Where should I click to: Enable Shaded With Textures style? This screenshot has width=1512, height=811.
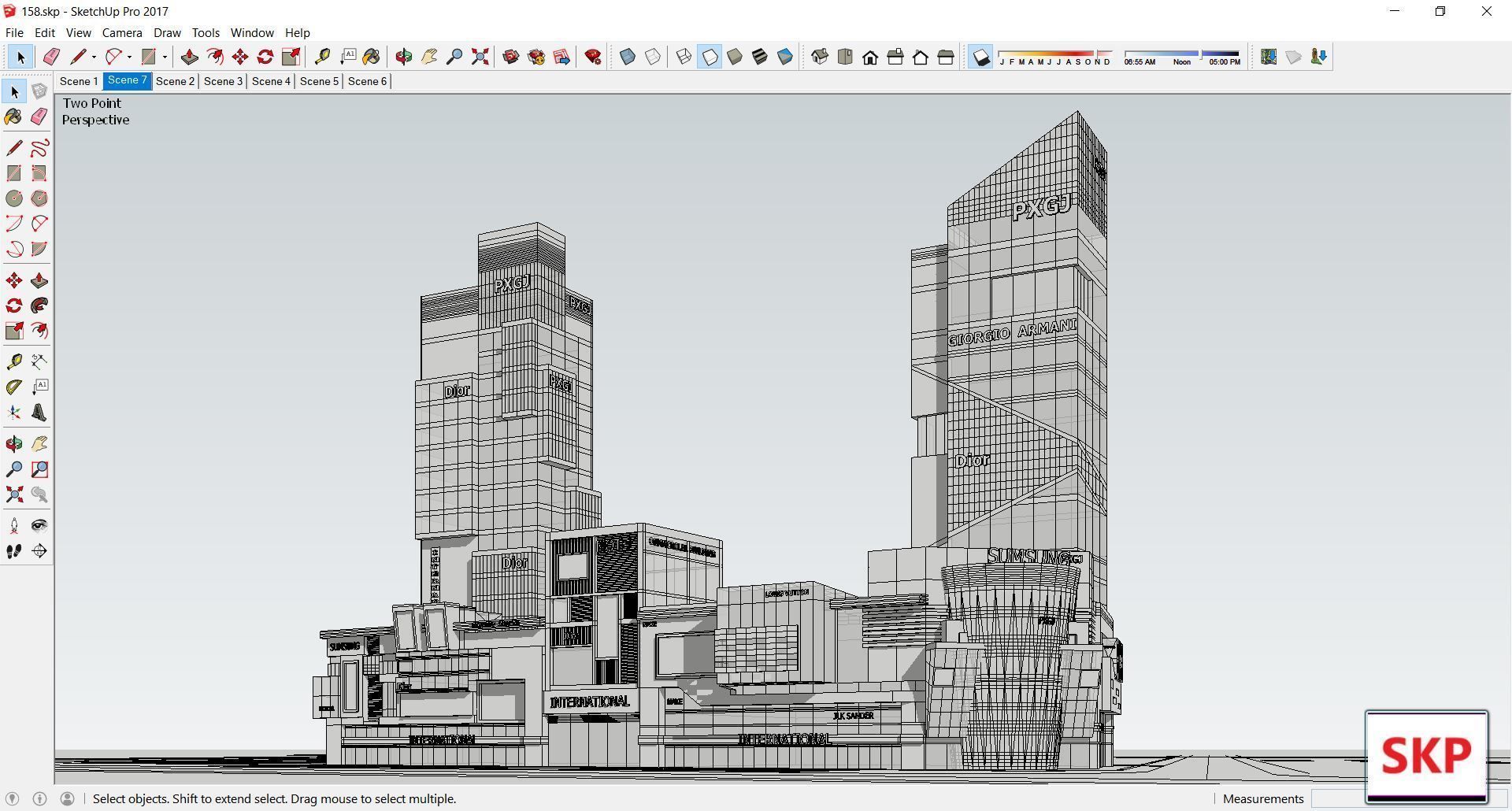[760, 57]
